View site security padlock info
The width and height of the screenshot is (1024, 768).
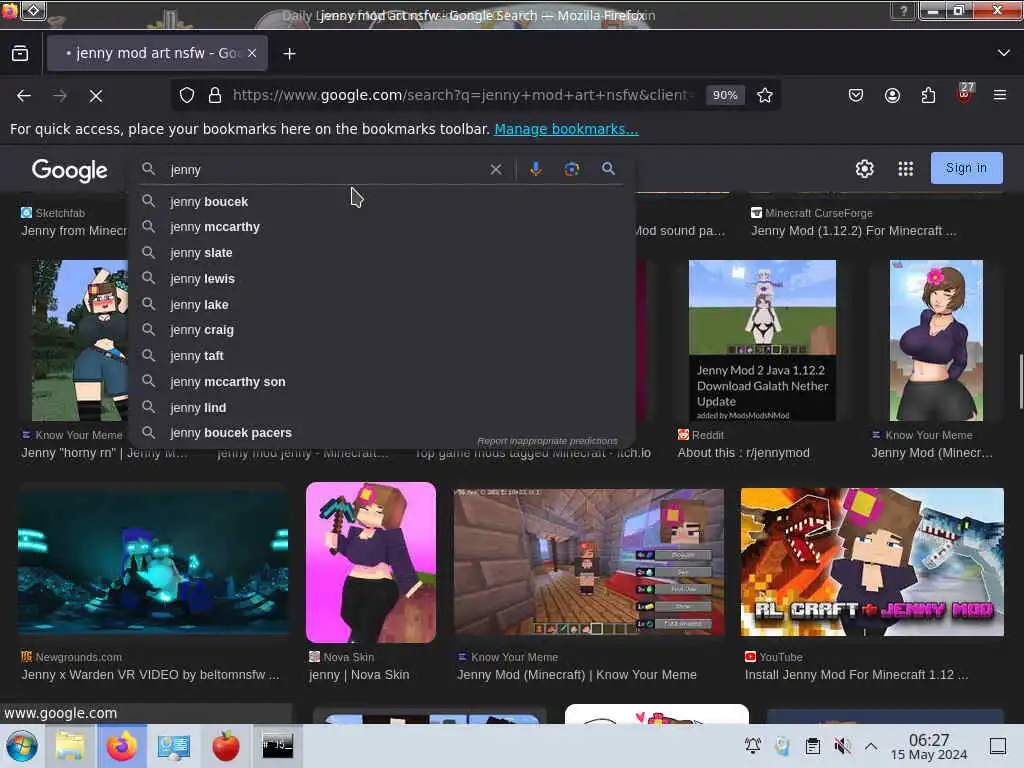click(x=215, y=95)
